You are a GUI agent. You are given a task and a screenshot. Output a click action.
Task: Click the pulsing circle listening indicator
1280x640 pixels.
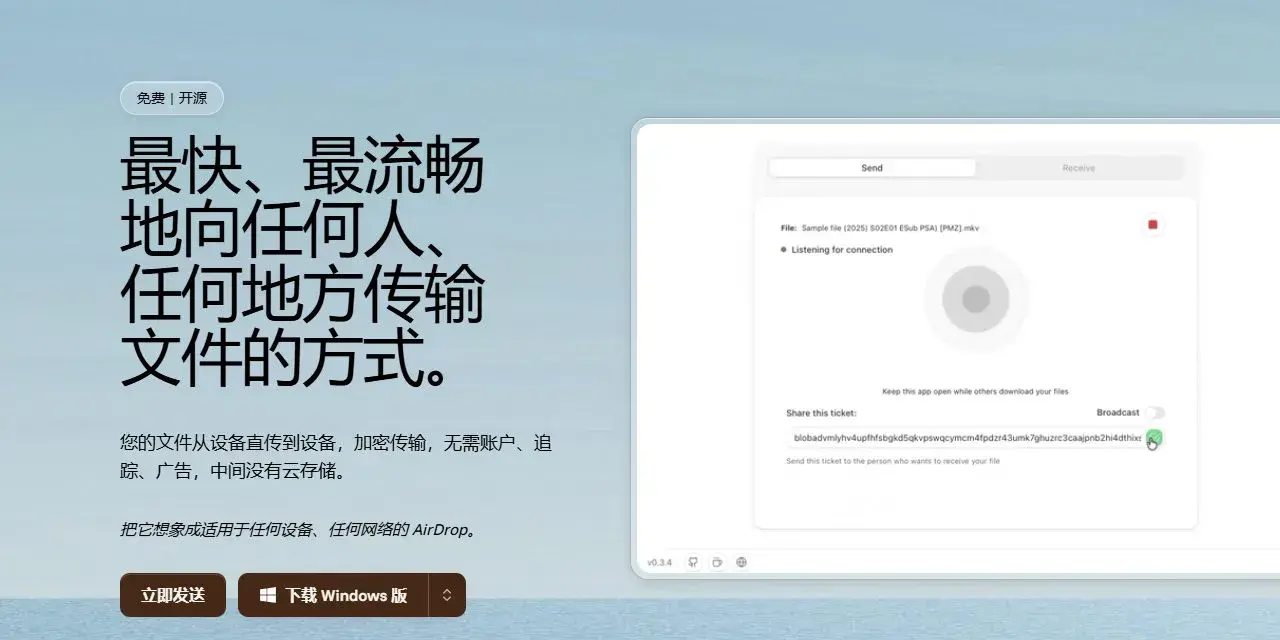point(976,299)
